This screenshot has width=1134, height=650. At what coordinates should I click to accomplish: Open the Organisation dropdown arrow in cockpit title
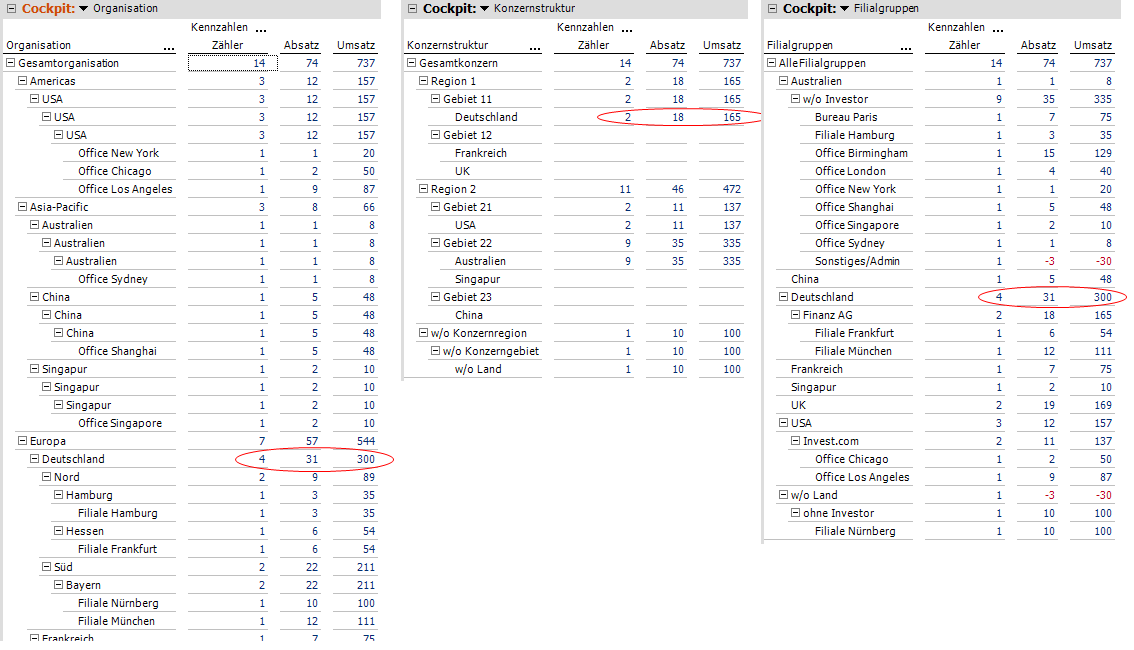[x=84, y=9]
